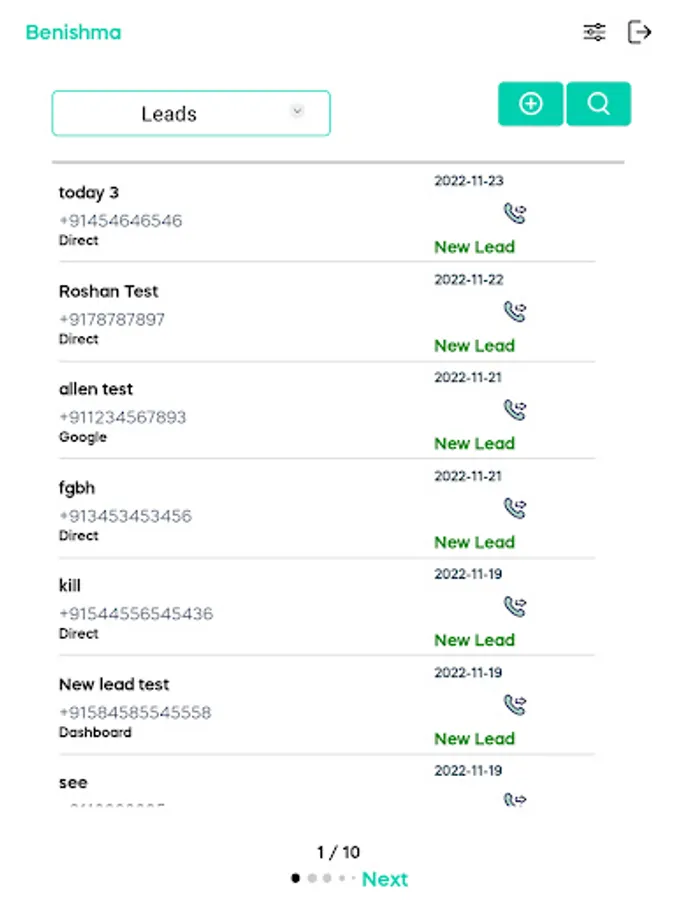
Task: Call the 'allen test' lead
Action: 514,410
